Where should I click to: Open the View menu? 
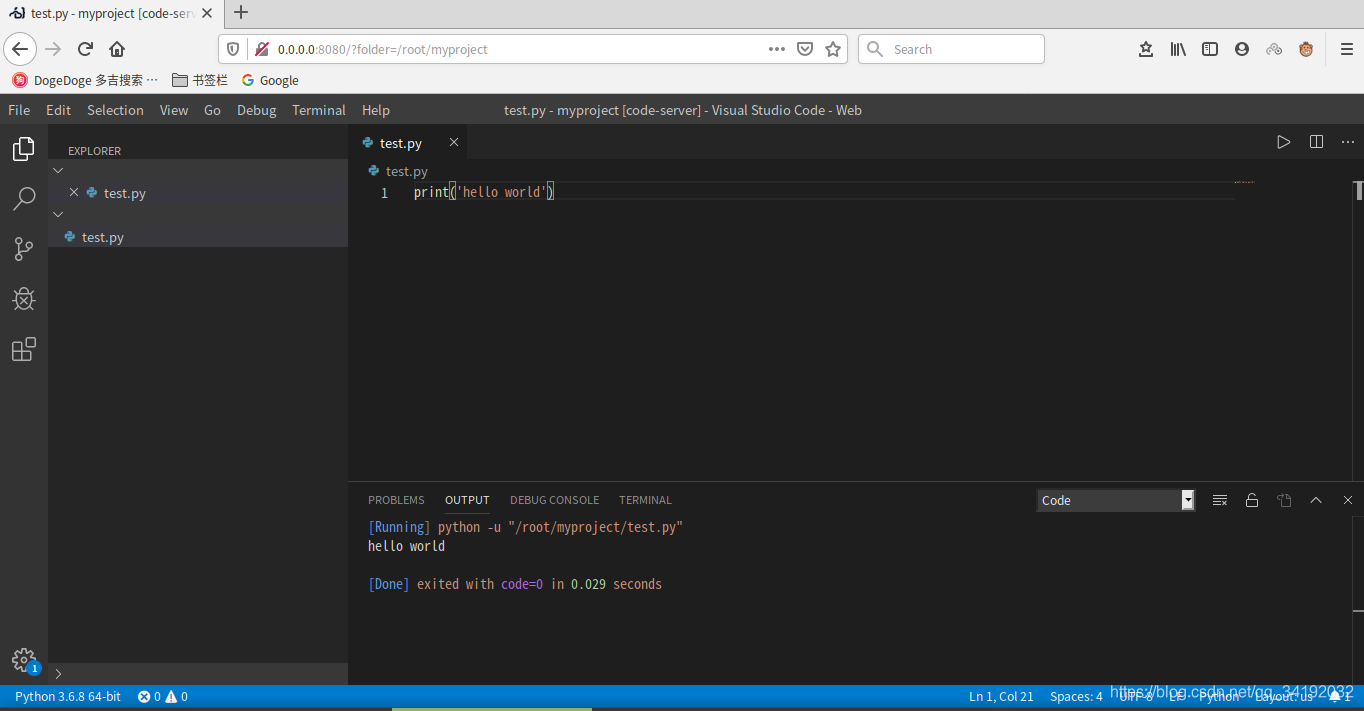coord(174,110)
